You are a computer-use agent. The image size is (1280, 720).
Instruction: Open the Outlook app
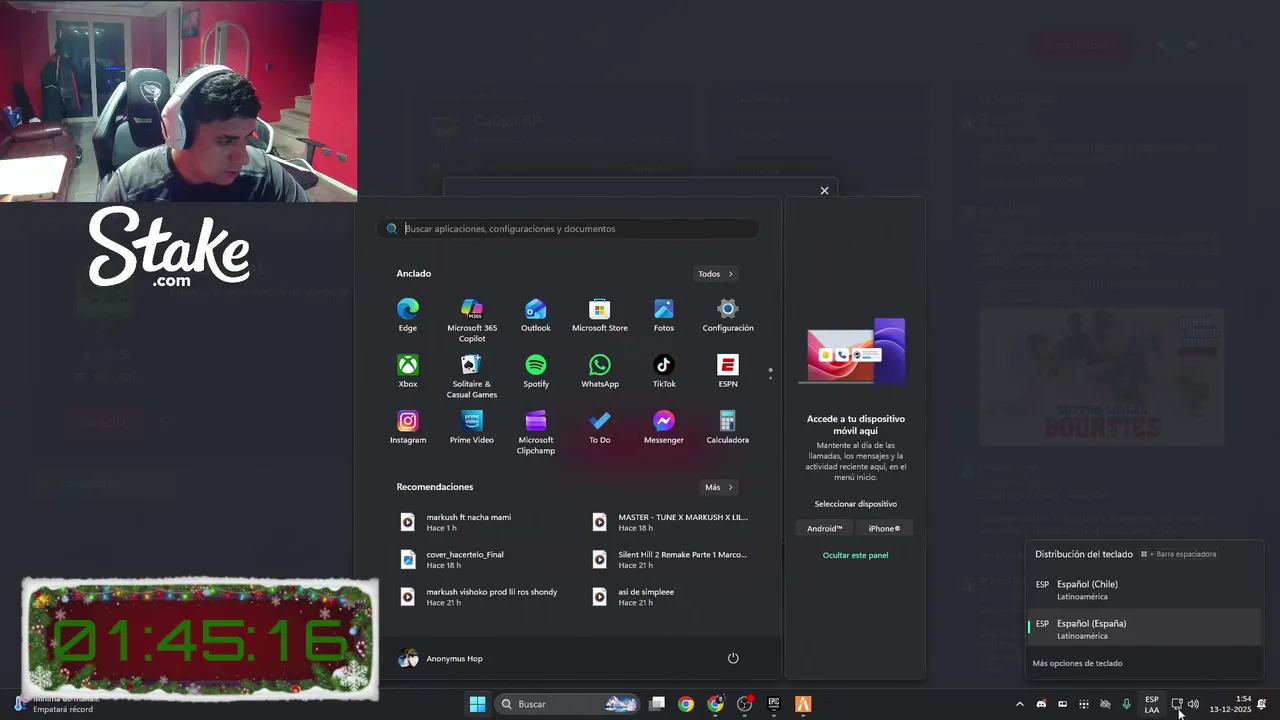536,314
